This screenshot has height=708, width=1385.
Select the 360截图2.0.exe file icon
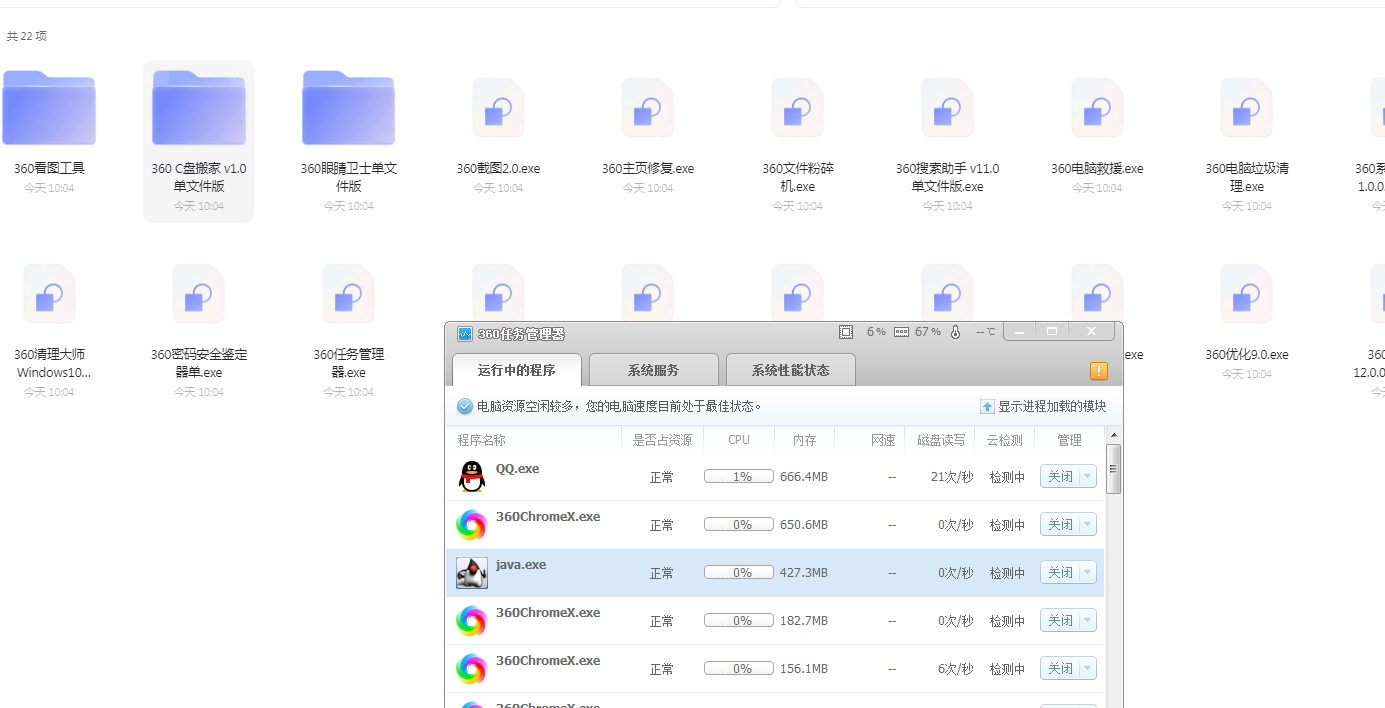pos(498,108)
